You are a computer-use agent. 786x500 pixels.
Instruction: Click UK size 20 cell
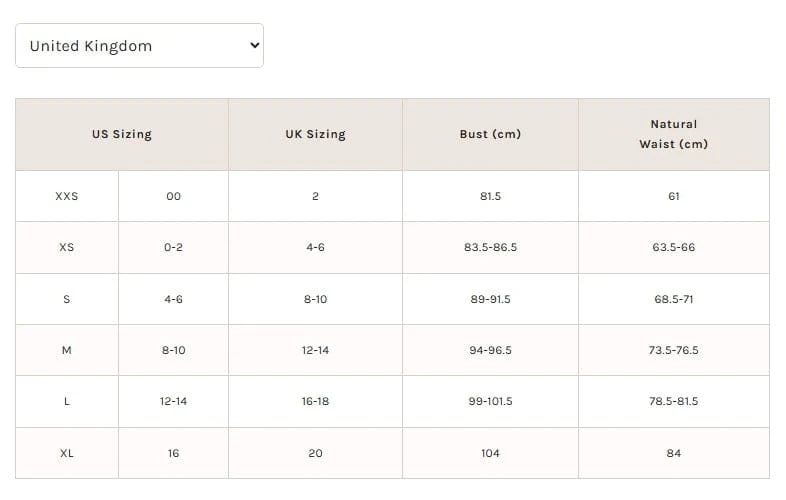315,453
